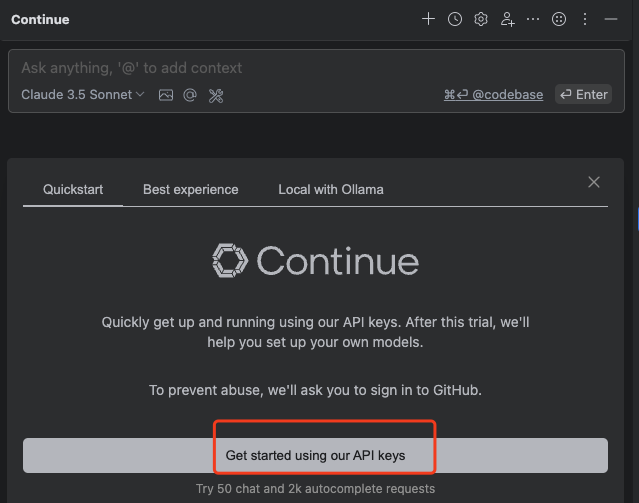Screen dimensions: 639x503
Task: Add context with the @ icon
Action: 190,95
